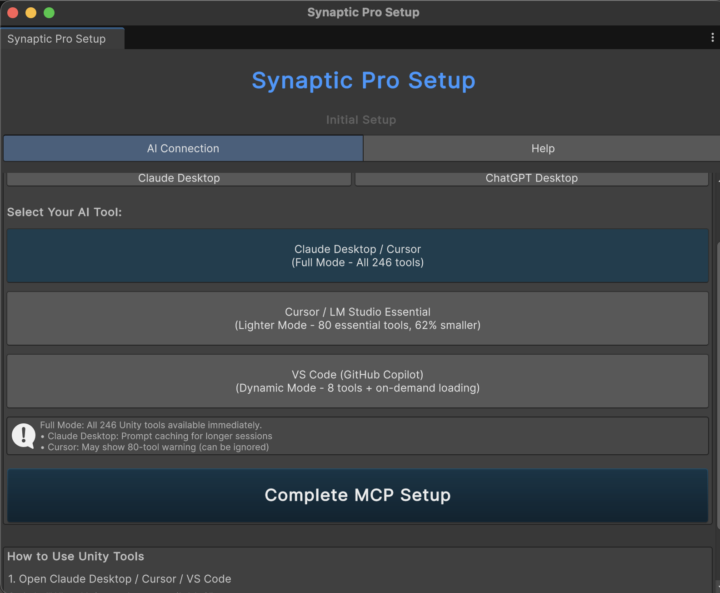The image size is (720, 593).
Task: Open the three-dot window options menu
Action: (712, 38)
